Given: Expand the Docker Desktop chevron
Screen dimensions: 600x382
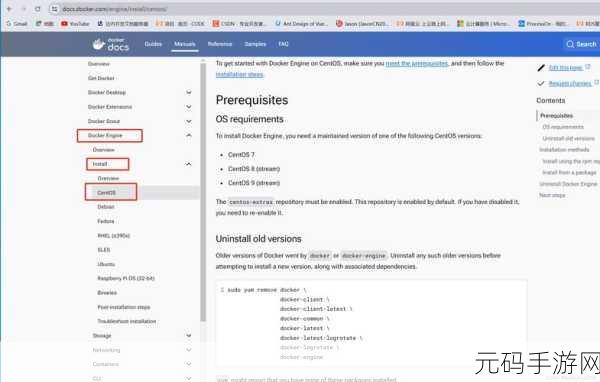Looking at the screenshot, I should [x=189, y=92].
